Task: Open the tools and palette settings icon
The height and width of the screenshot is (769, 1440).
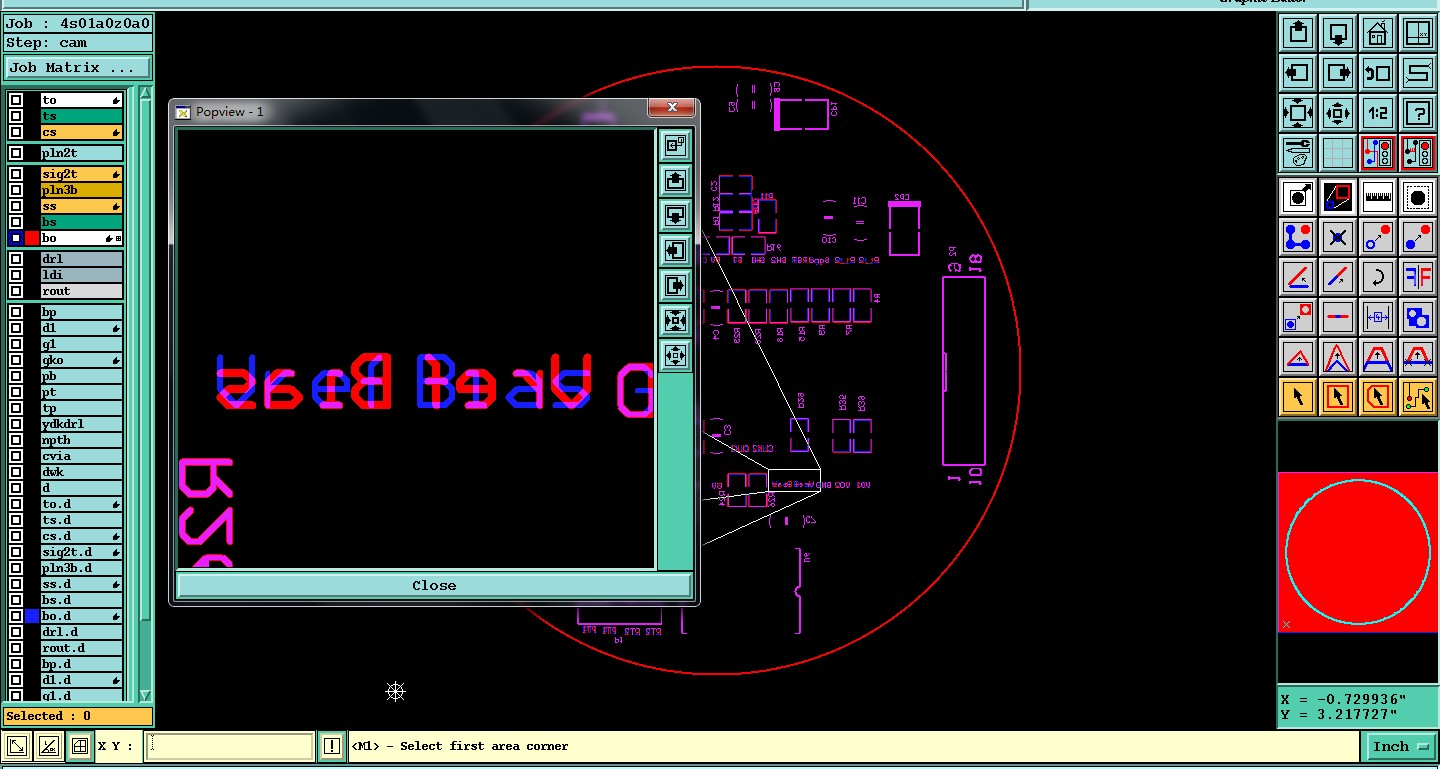Action: point(1298,153)
